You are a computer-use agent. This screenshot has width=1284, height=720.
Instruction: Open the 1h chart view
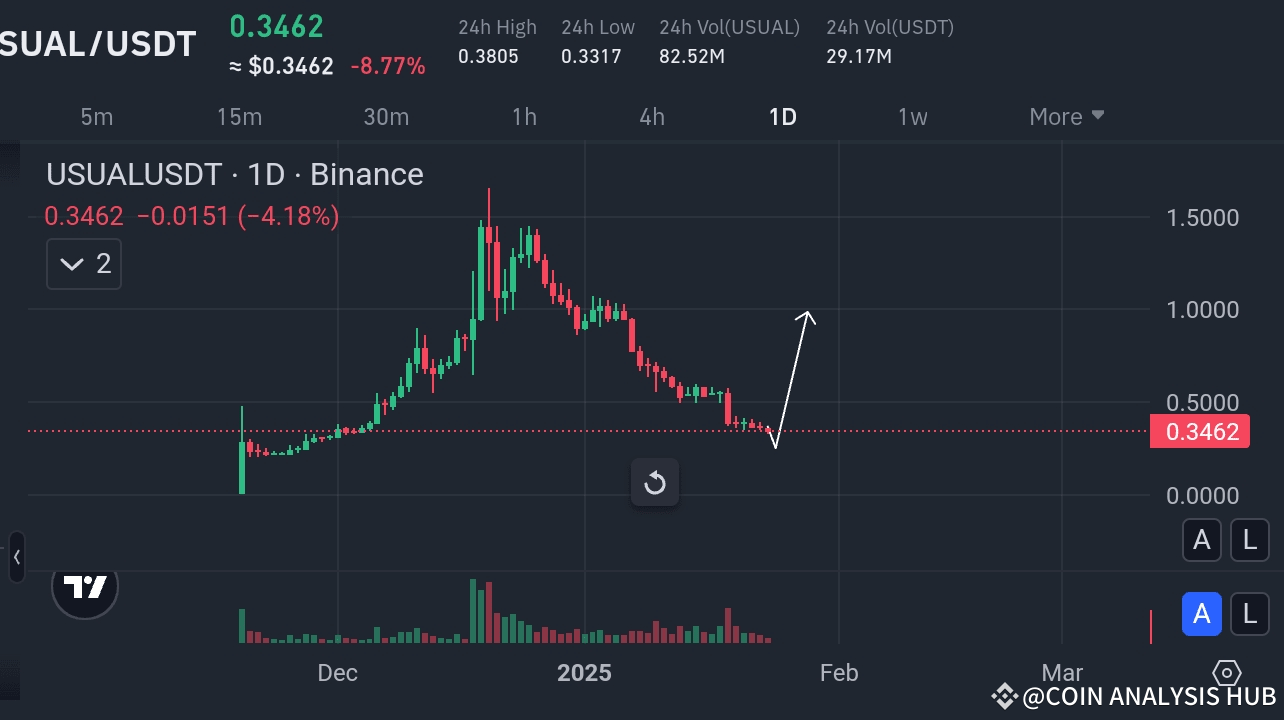point(524,116)
